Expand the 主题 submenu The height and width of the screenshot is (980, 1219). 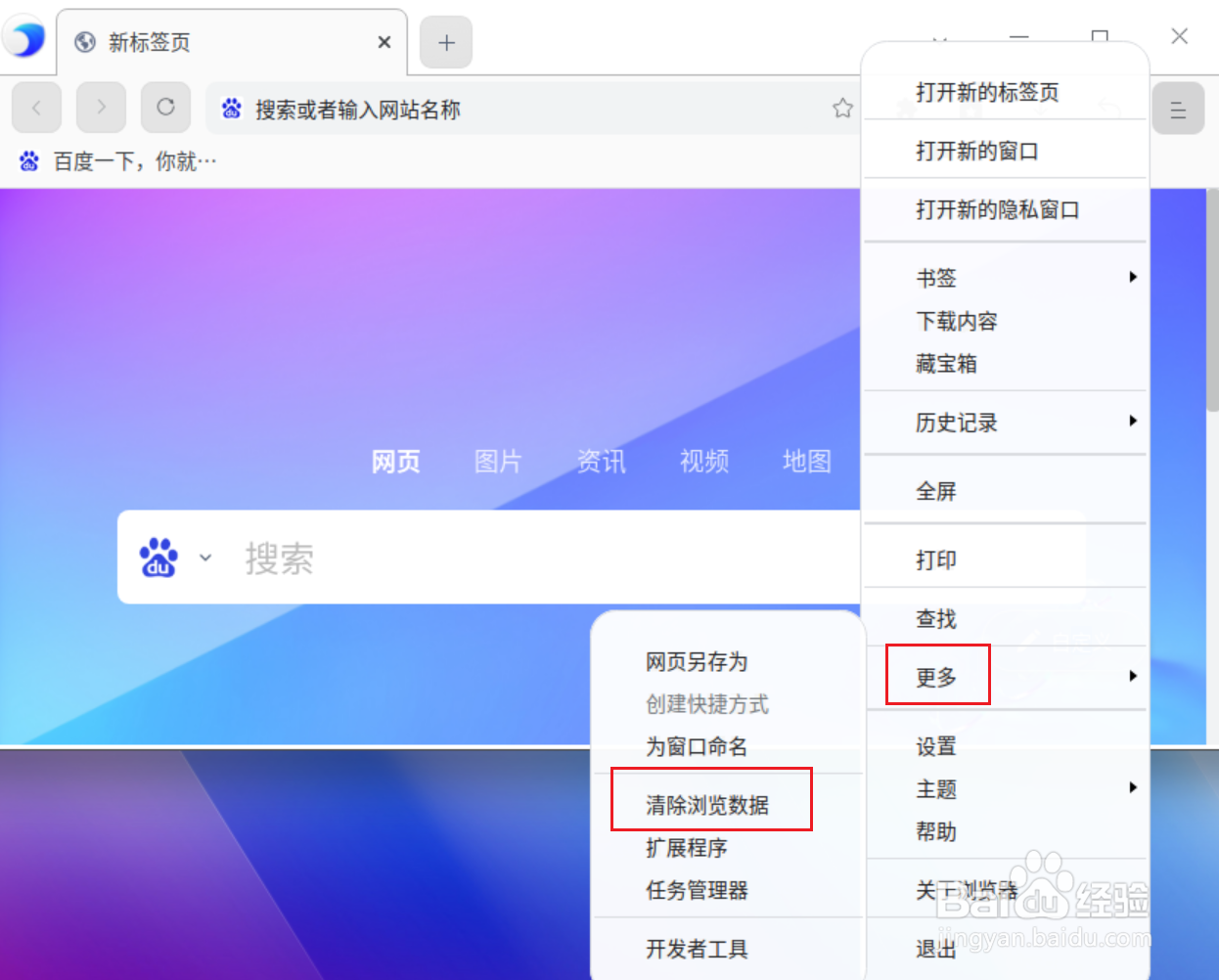pyautogui.click(x=1005, y=789)
